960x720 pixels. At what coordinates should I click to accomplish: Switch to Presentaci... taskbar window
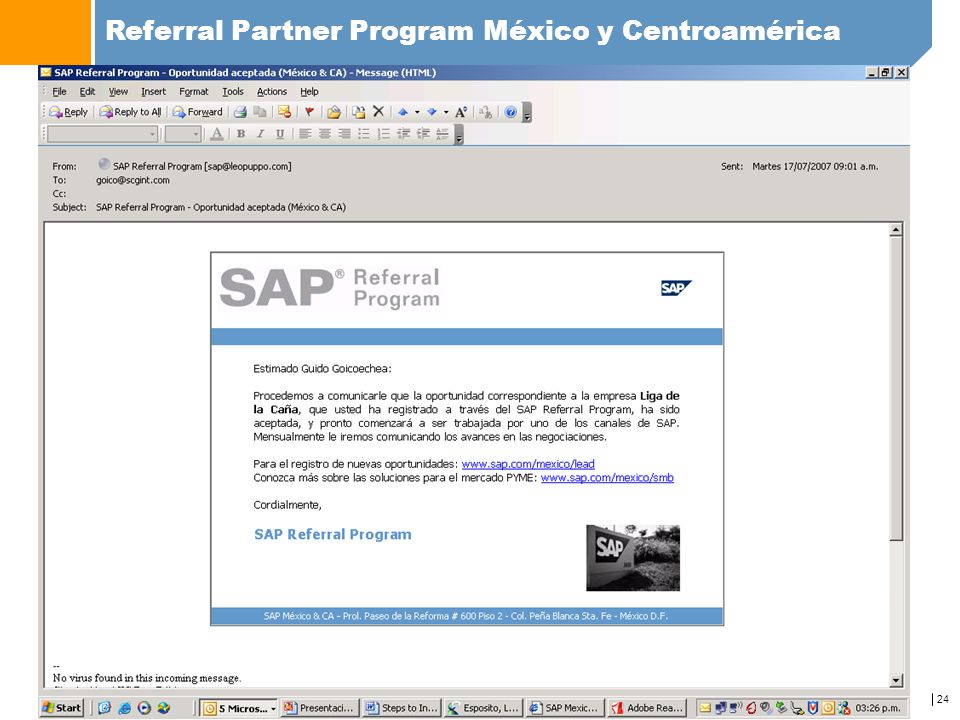point(320,708)
